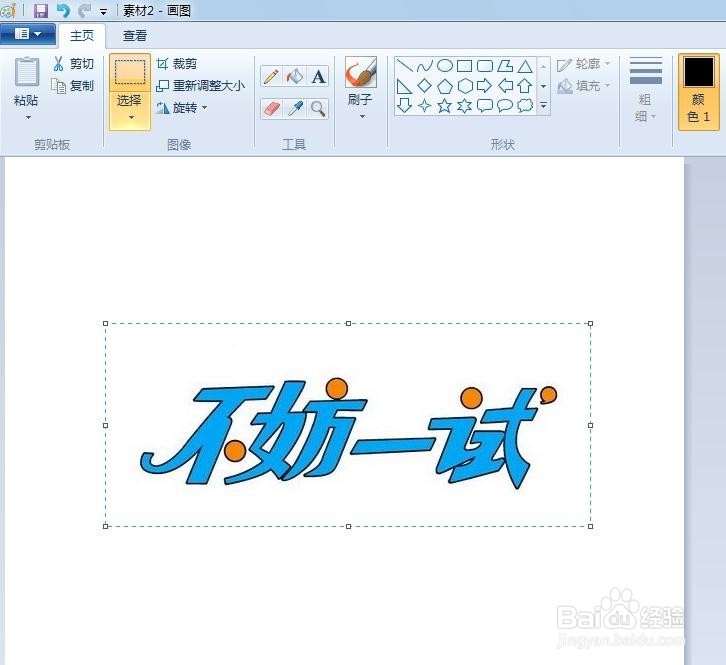Screen dimensions: 726x665
Task: Select the Text tool
Action: pos(318,76)
